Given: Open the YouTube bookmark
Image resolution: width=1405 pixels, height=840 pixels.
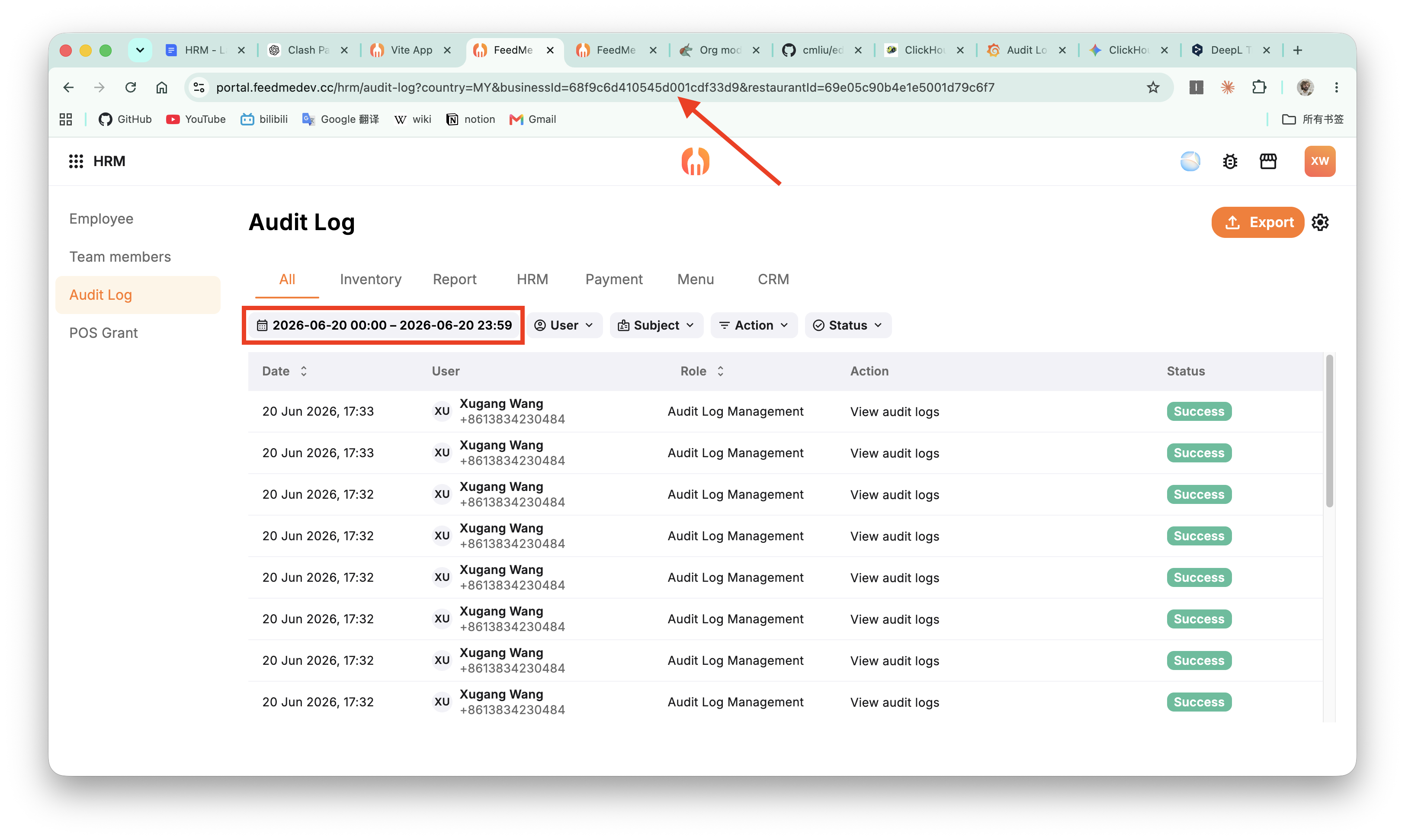Looking at the screenshot, I should [196, 119].
